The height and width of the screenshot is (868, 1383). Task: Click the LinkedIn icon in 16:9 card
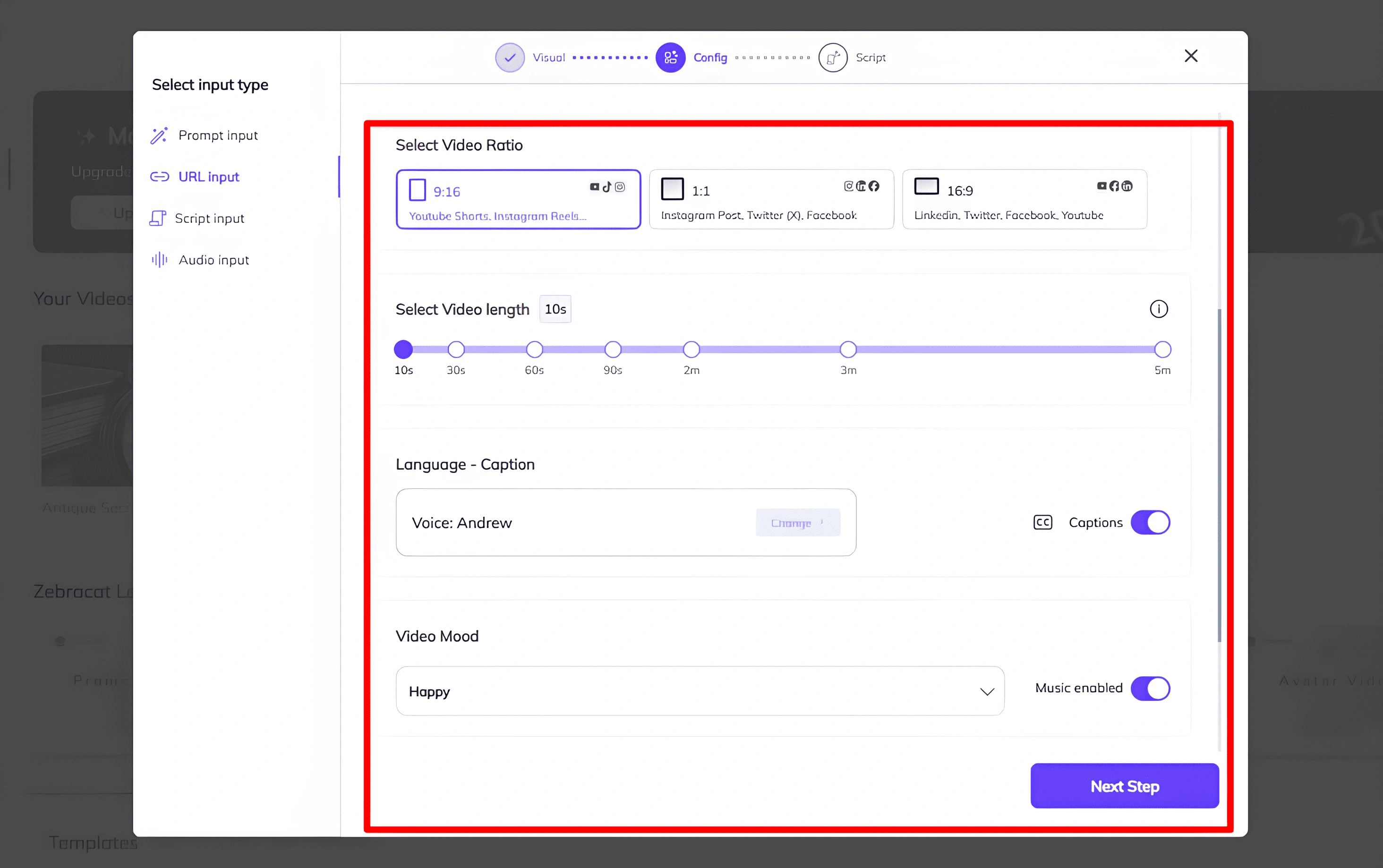tap(1127, 186)
